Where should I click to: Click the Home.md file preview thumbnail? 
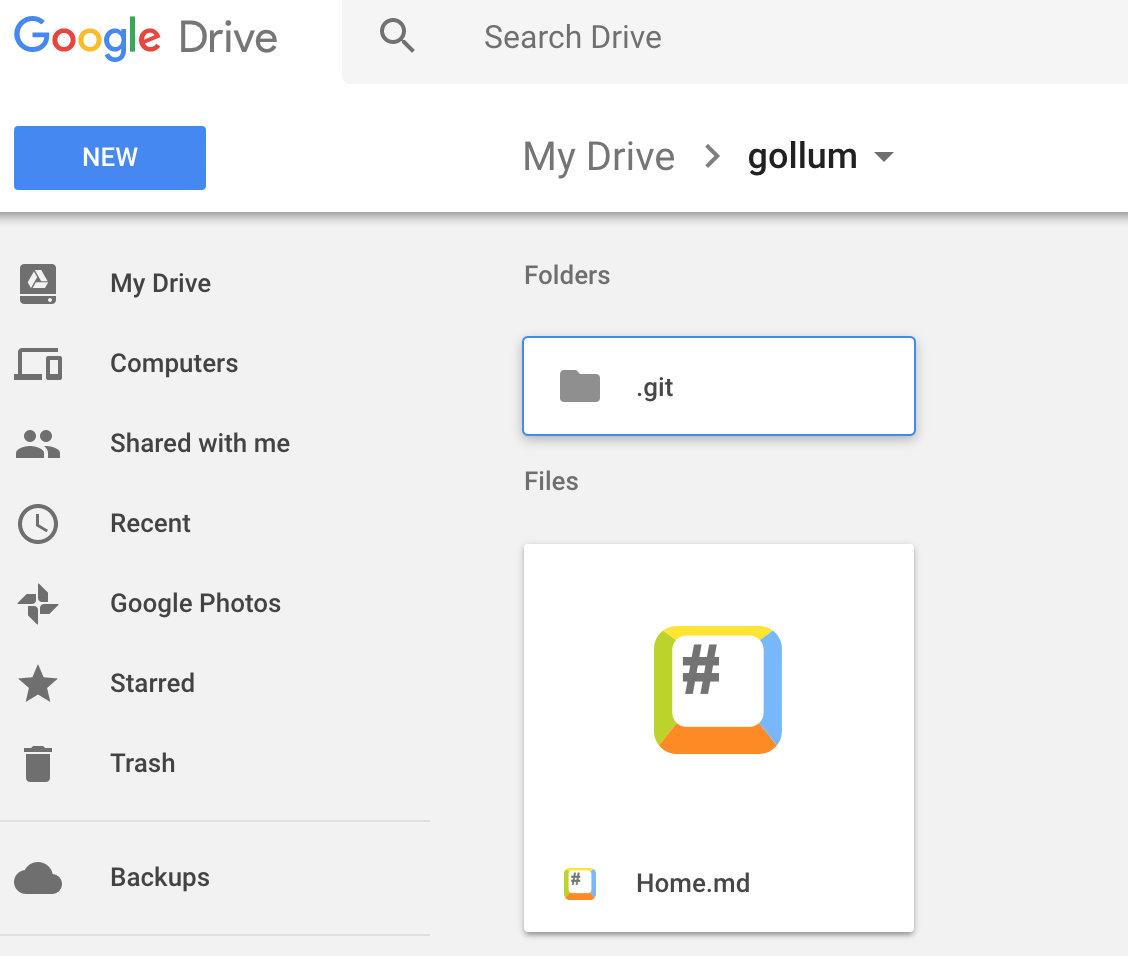[x=718, y=690]
